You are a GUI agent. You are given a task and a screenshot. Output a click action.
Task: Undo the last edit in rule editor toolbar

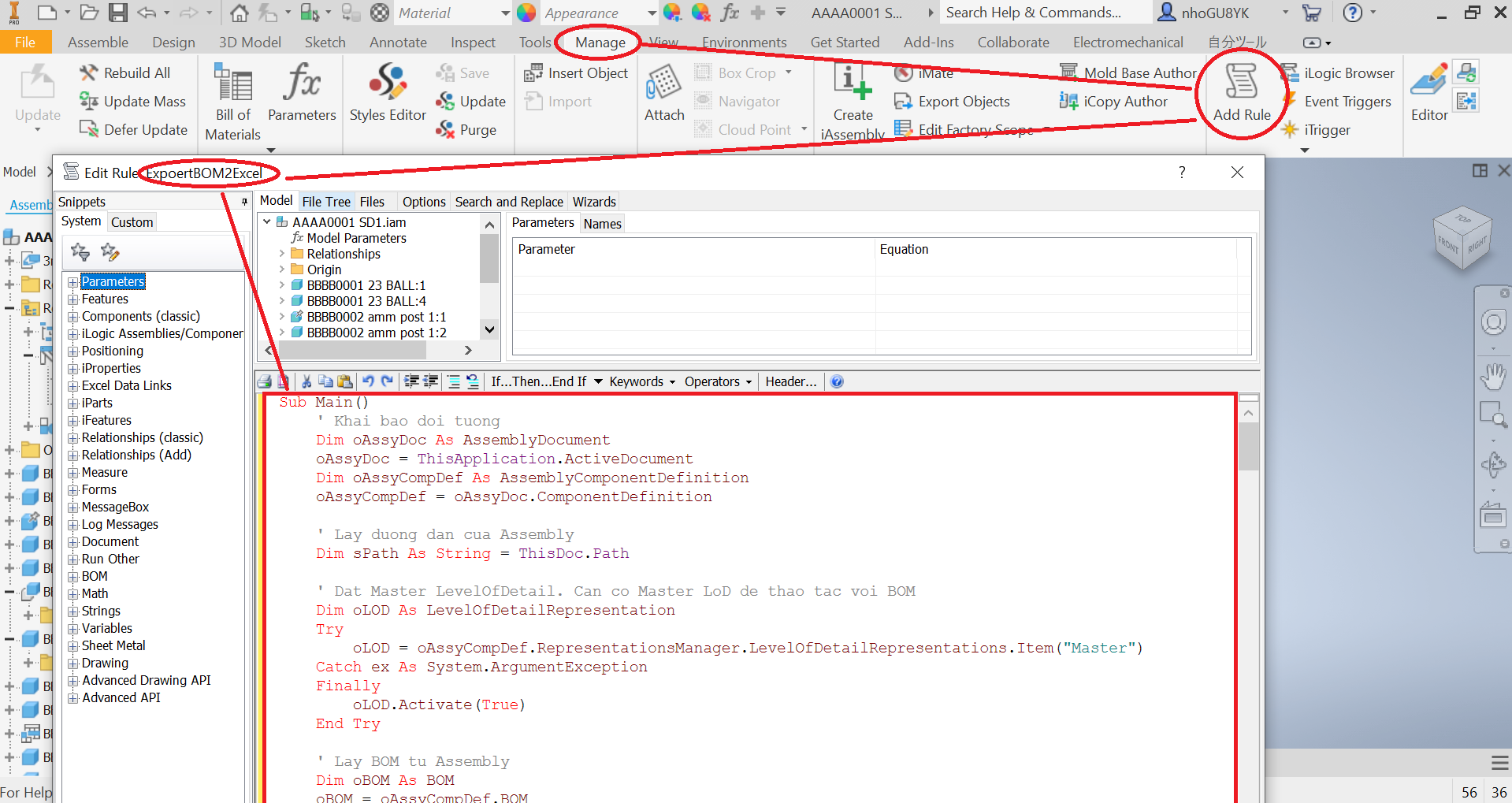pos(368,381)
